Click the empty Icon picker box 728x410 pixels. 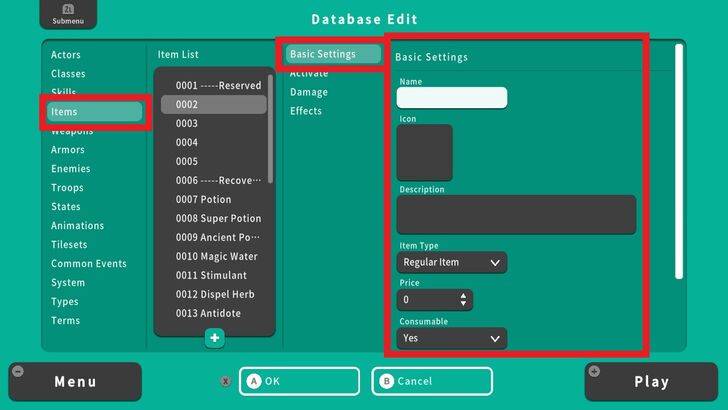(424, 152)
